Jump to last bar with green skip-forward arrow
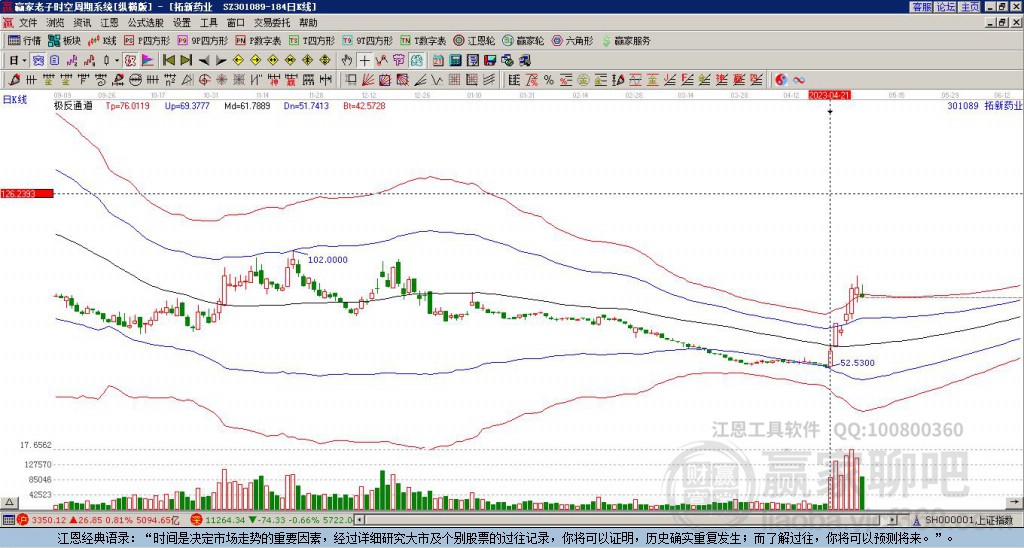This screenshot has height=548, width=1024. pos(186,61)
